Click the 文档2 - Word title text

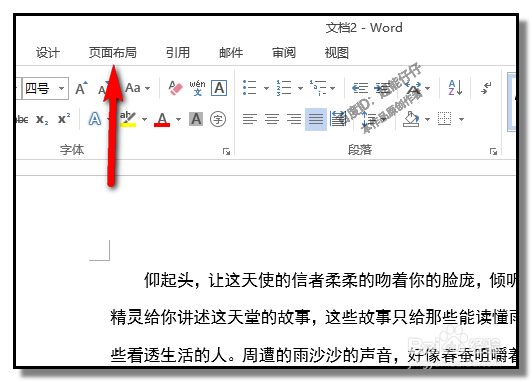pyautogui.click(x=364, y=28)
